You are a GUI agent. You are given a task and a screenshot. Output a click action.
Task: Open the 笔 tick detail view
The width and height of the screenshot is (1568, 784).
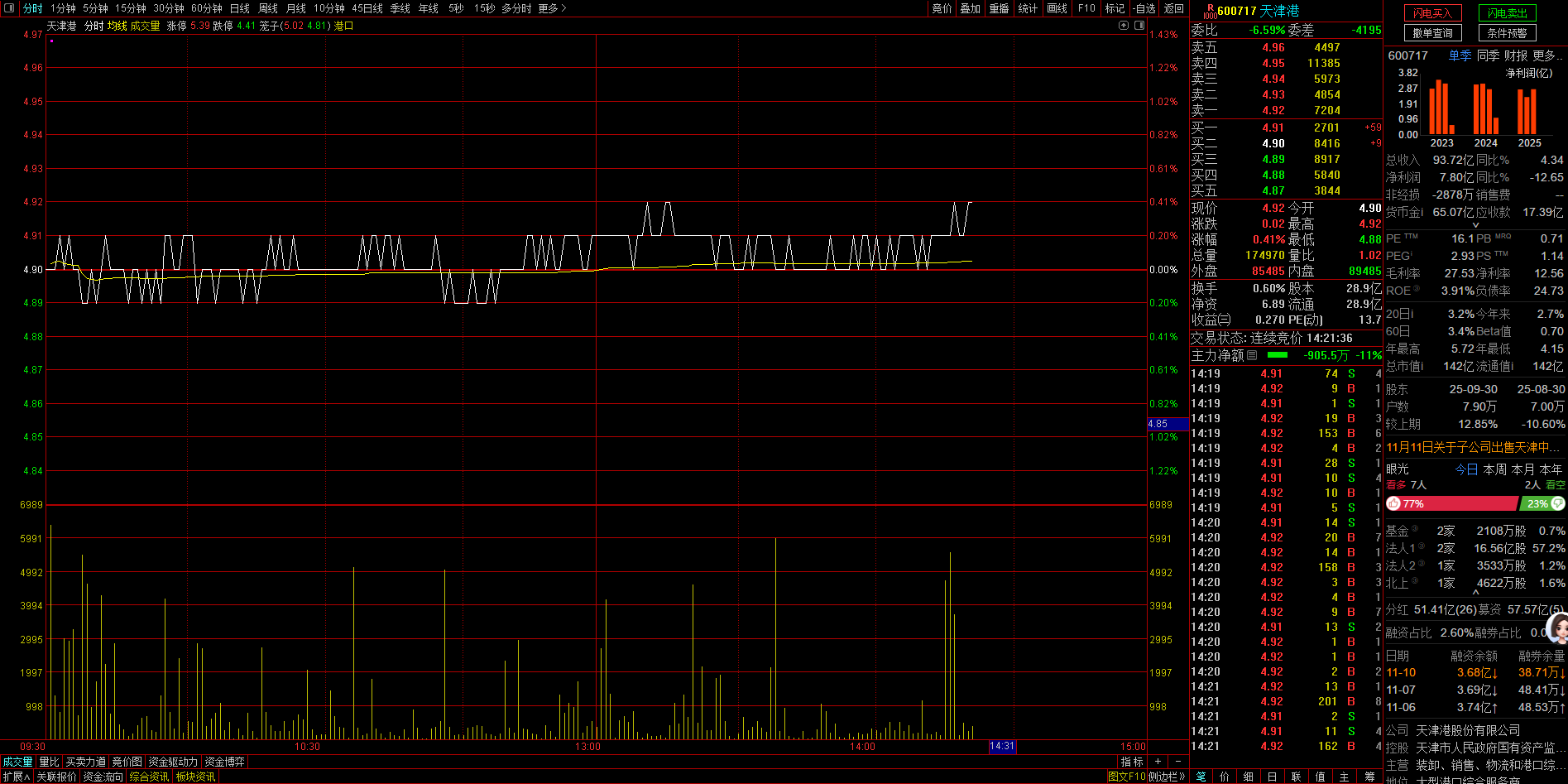1201,777
